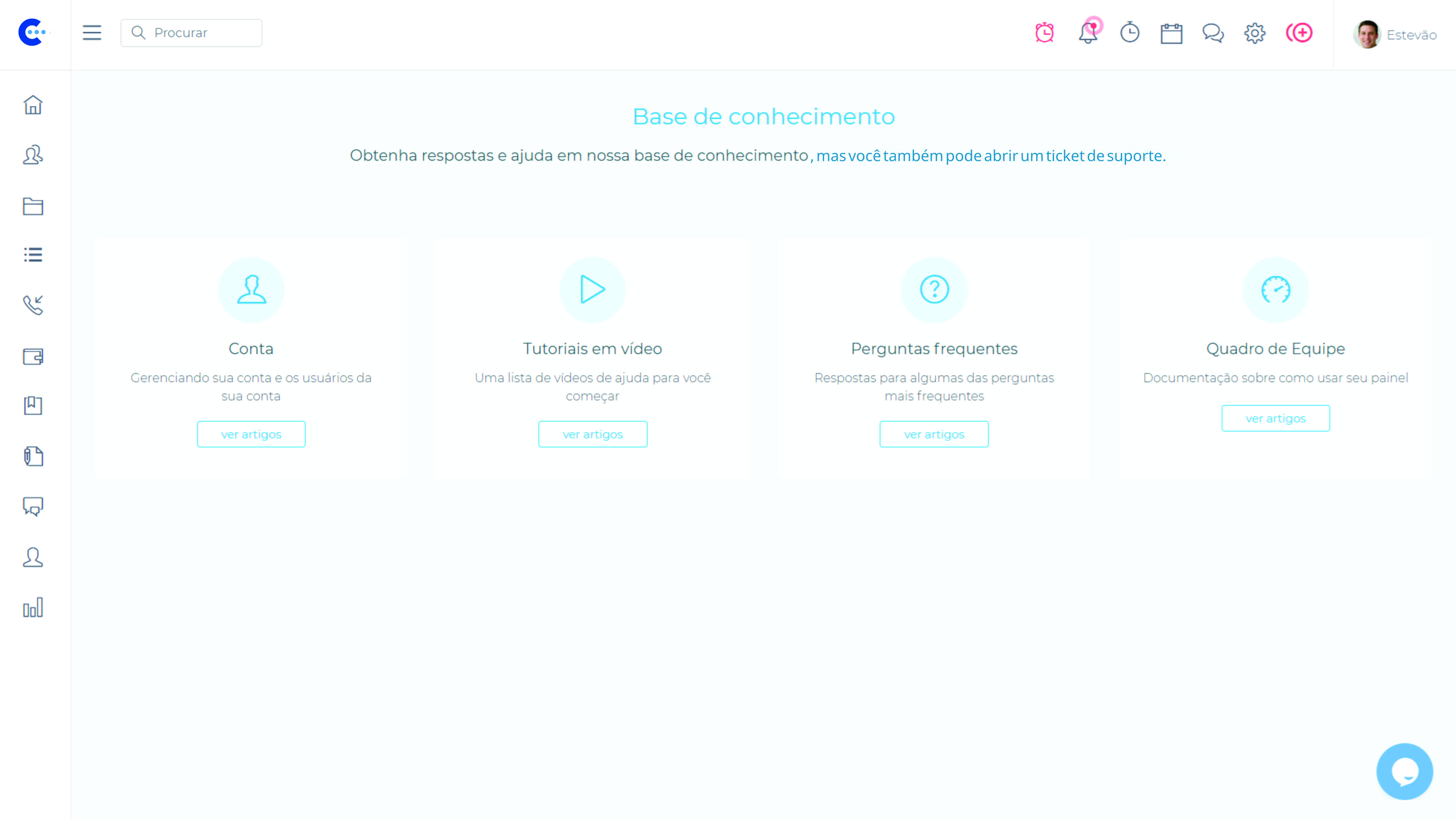This screenshot has width=1456, height=819.
Task: Open the incoming calls phone icon
Action: point(33,305)
